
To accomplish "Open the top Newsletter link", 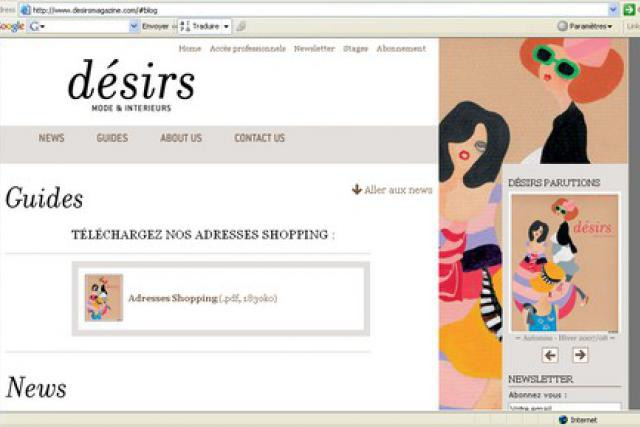I will pos(314,49).
